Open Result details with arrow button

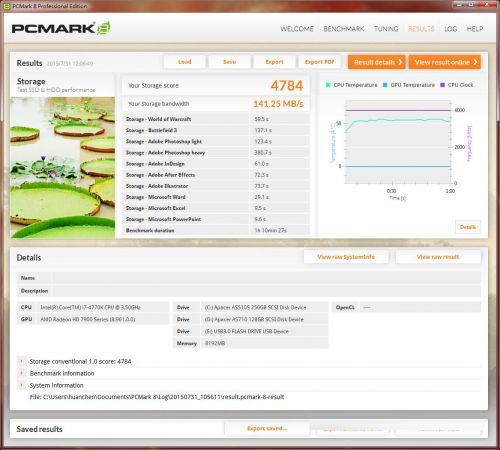pos(377,62)
